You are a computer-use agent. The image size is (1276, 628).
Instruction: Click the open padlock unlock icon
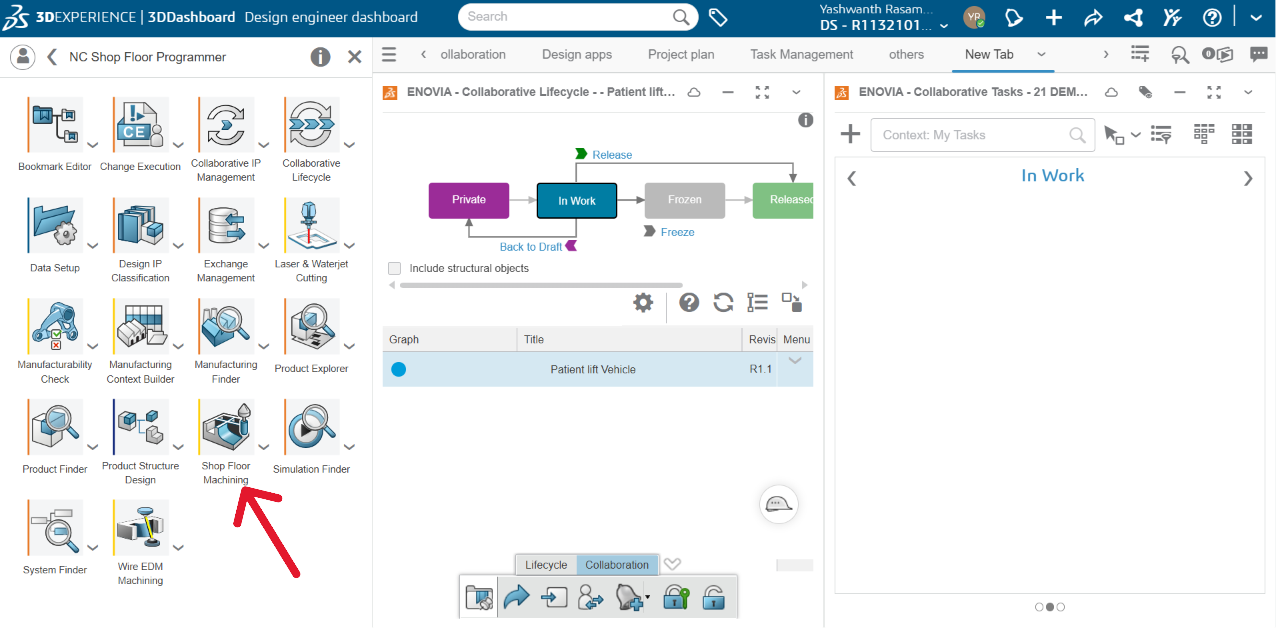pos(712,598)
